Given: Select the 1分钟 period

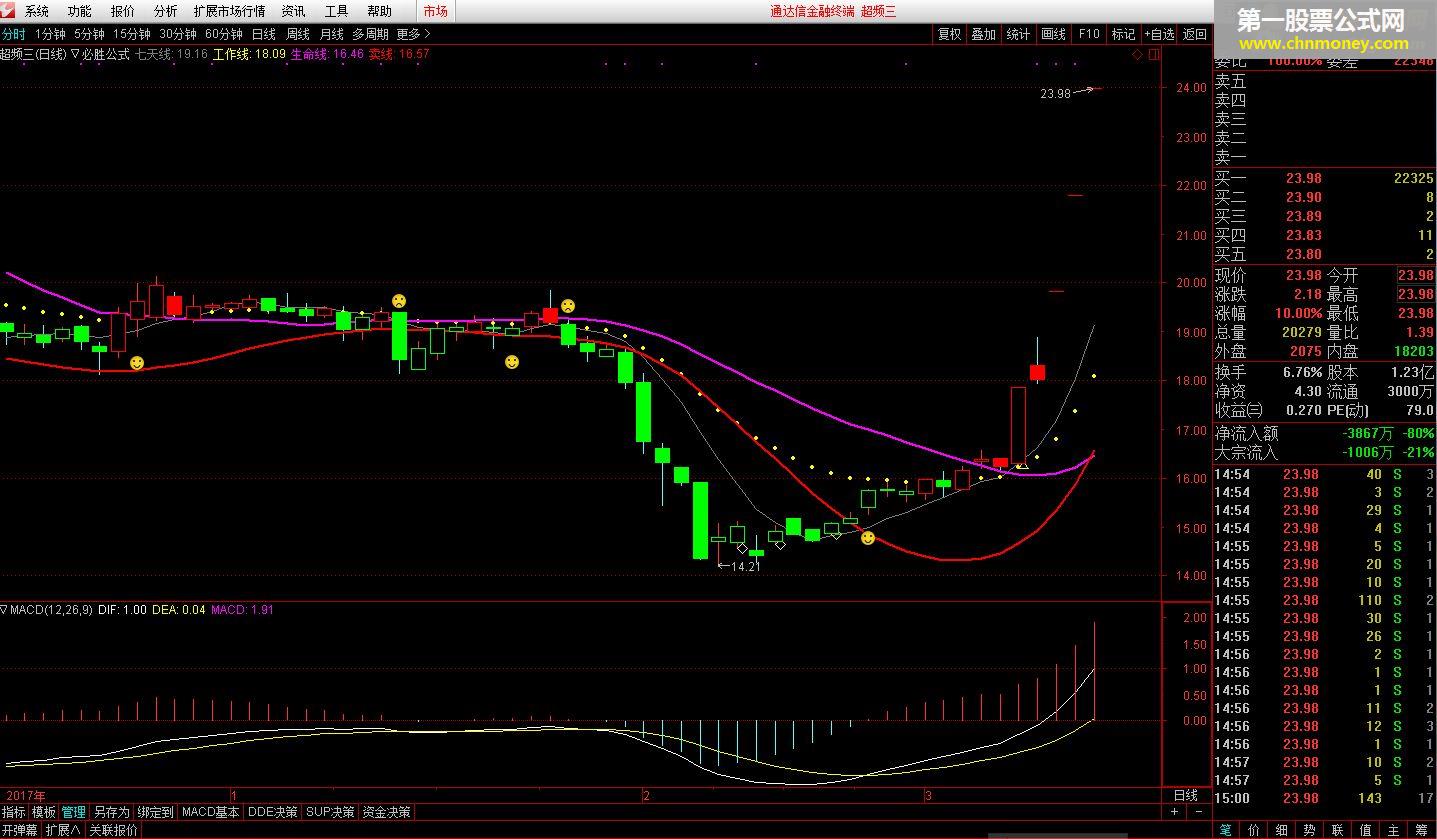Looking at the screenshot, I should click(x=50, y=34).
